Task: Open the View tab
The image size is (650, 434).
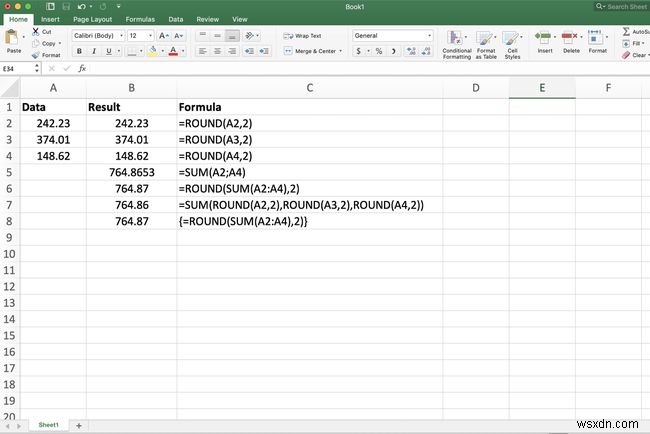Action: (x=240, y=19)
